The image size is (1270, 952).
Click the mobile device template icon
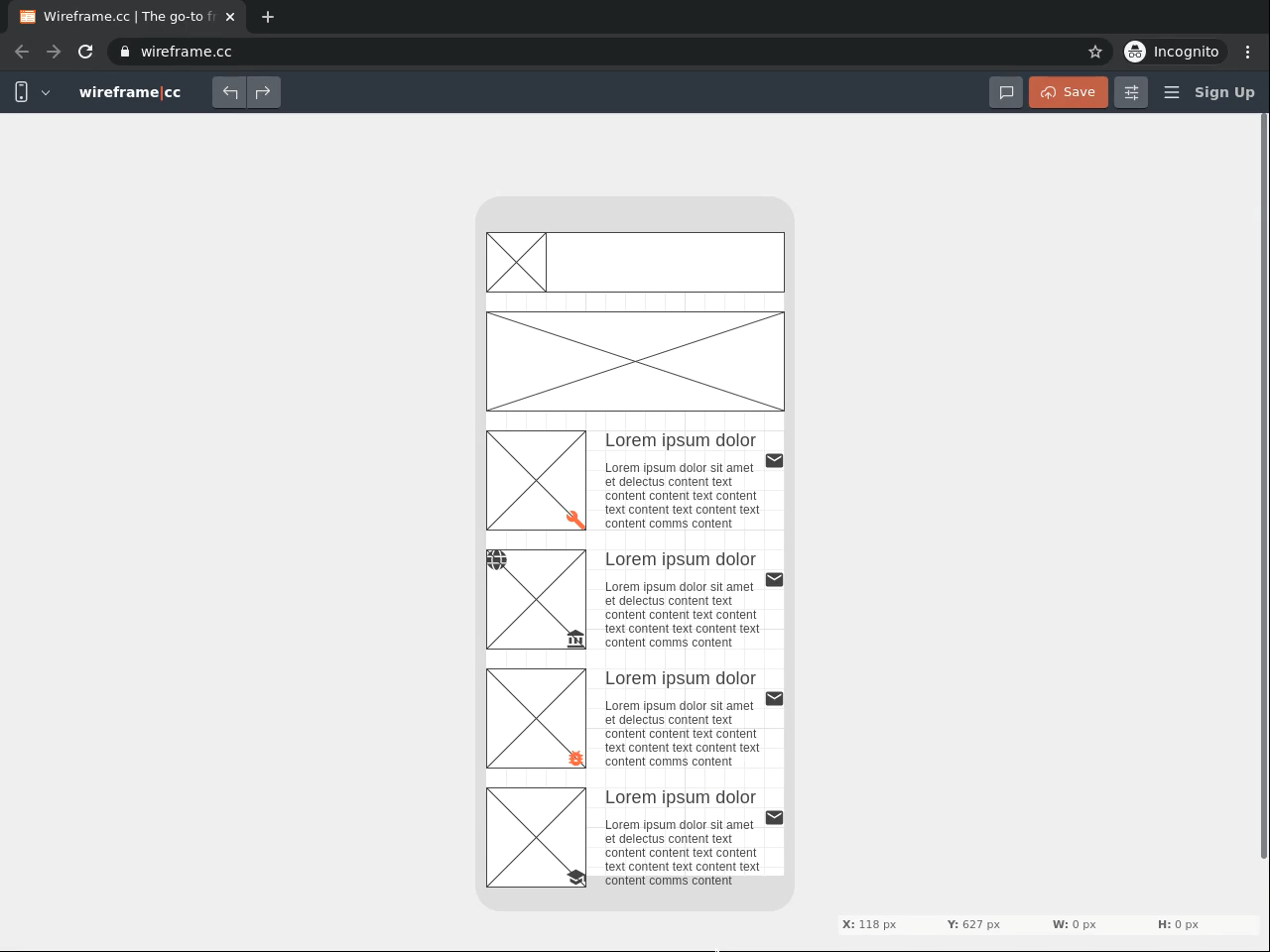click(x=21, y=92)
